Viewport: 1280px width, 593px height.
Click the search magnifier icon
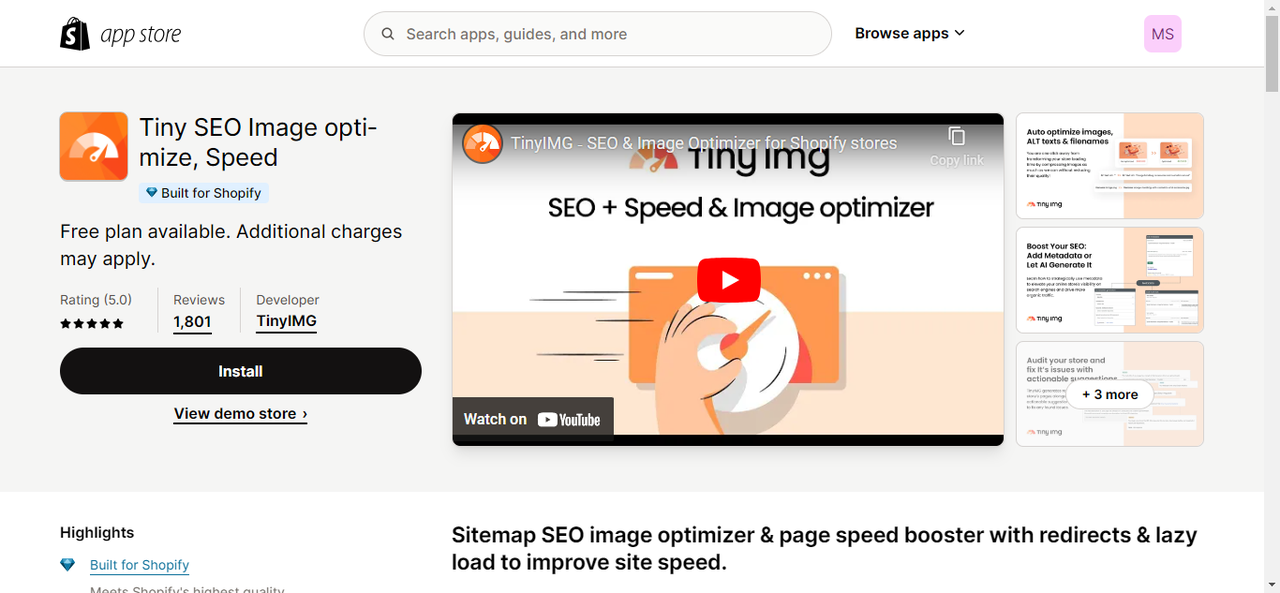(x=387, y=34)
